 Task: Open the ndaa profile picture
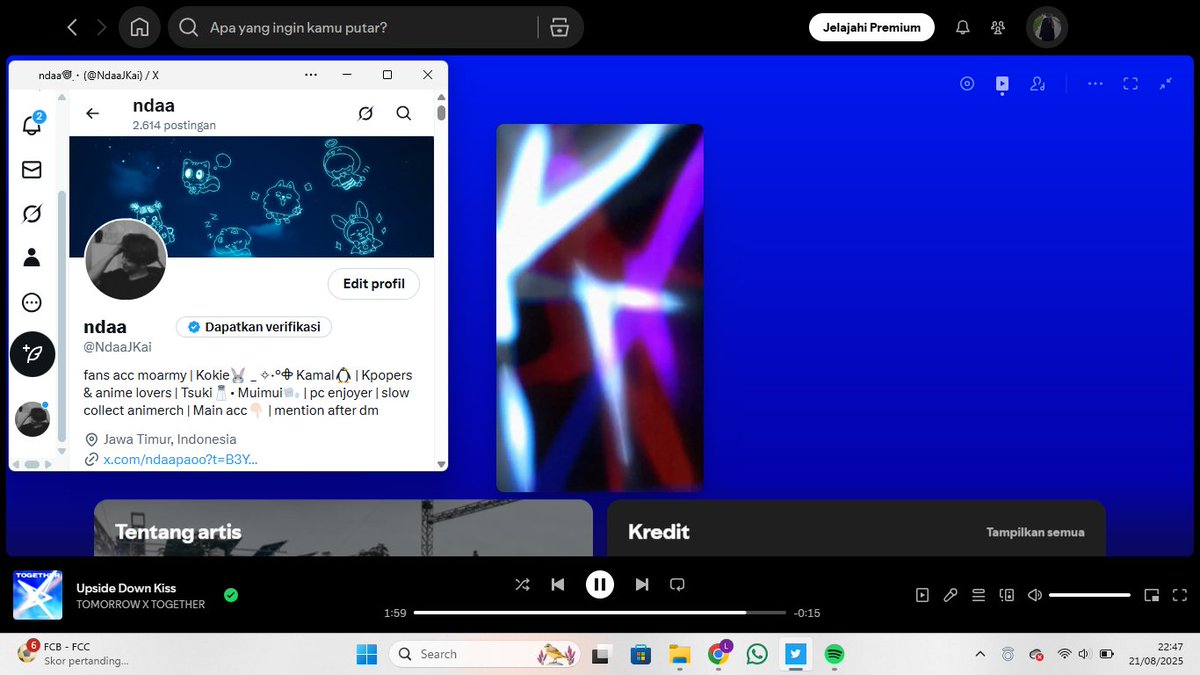125,260
